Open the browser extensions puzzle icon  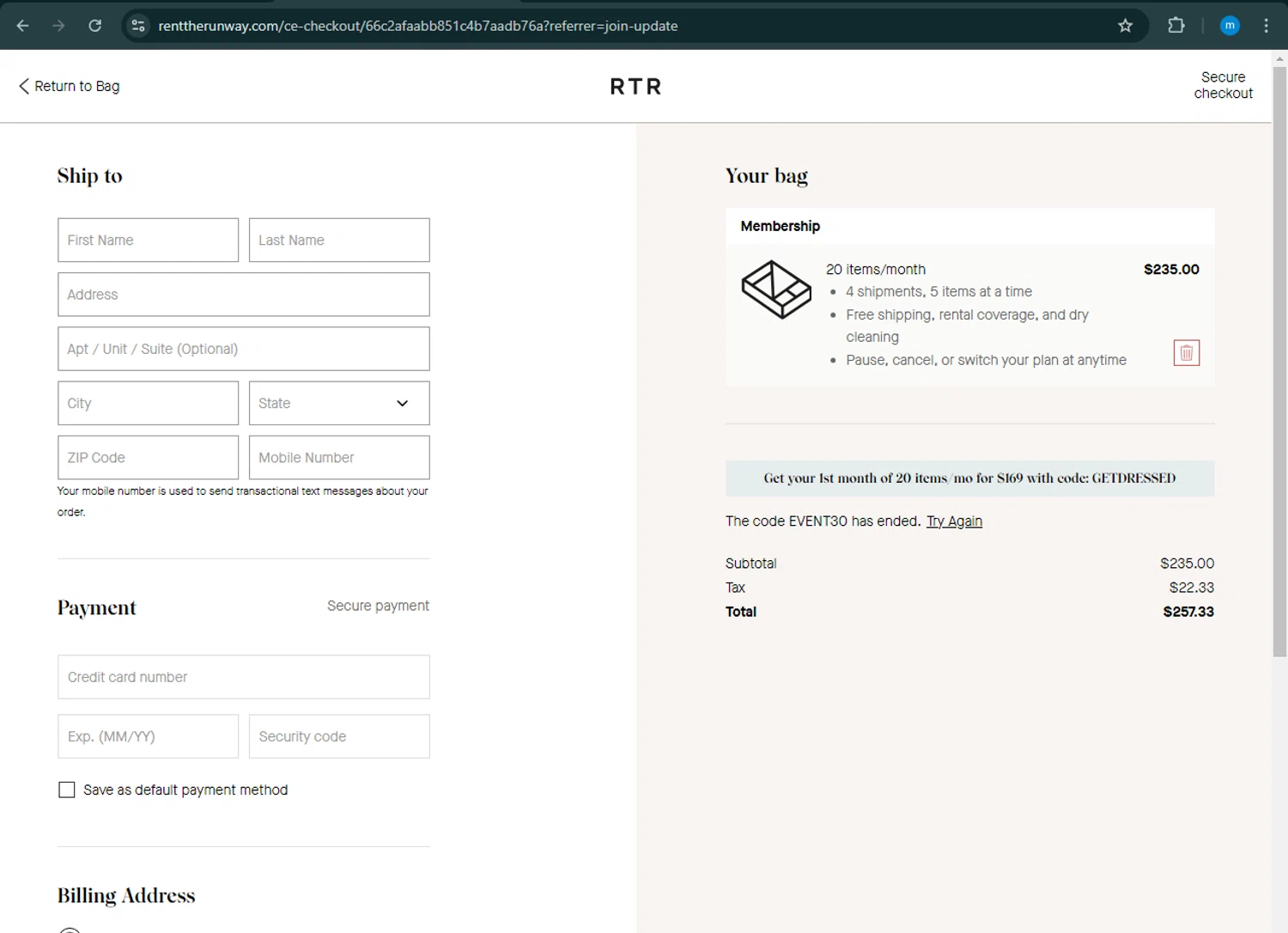coord(1176,26)
